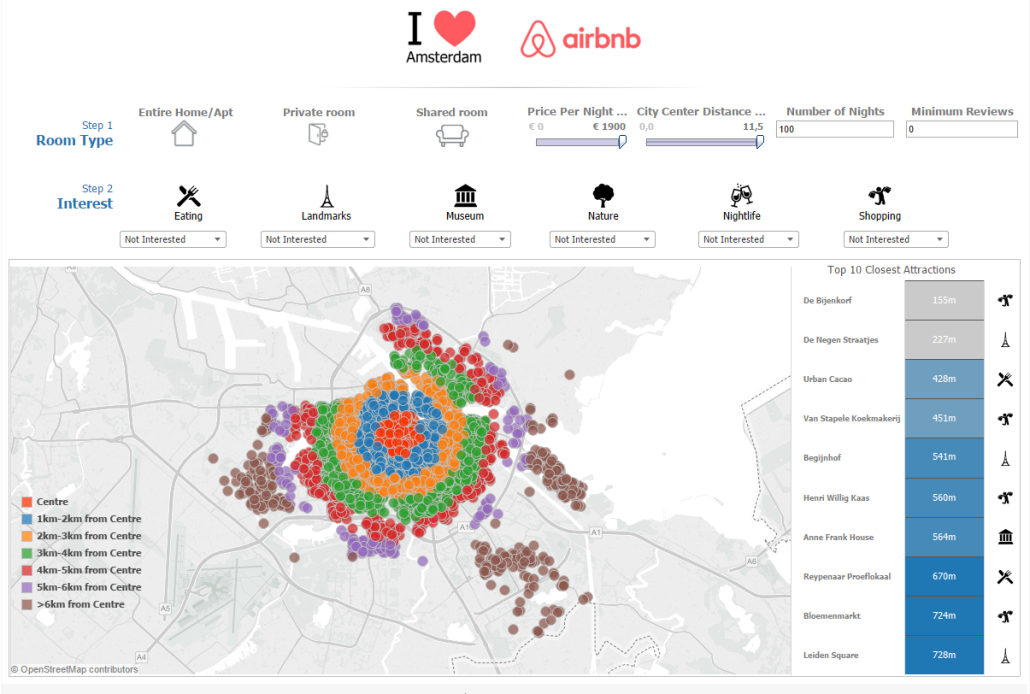Click the Shopping interest icon
Screen dimensions: 1030x694
880,196
